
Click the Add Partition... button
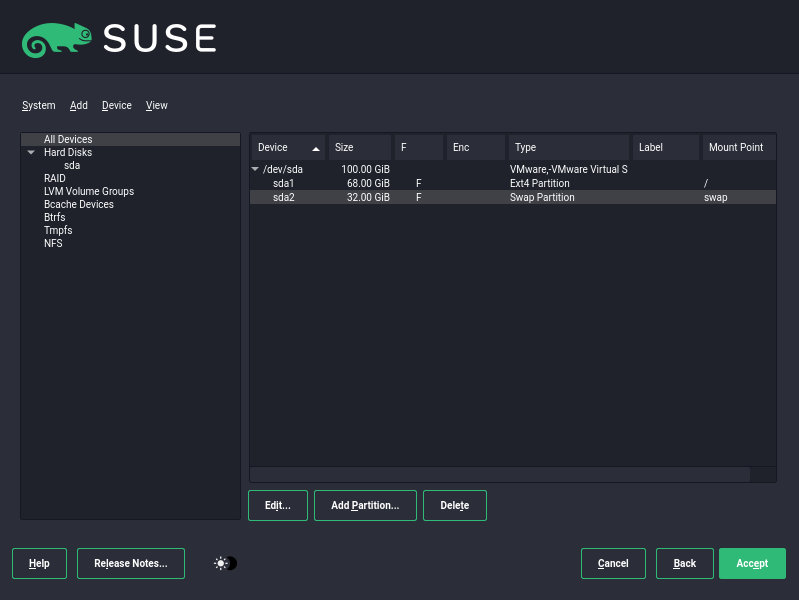point(365,505)
